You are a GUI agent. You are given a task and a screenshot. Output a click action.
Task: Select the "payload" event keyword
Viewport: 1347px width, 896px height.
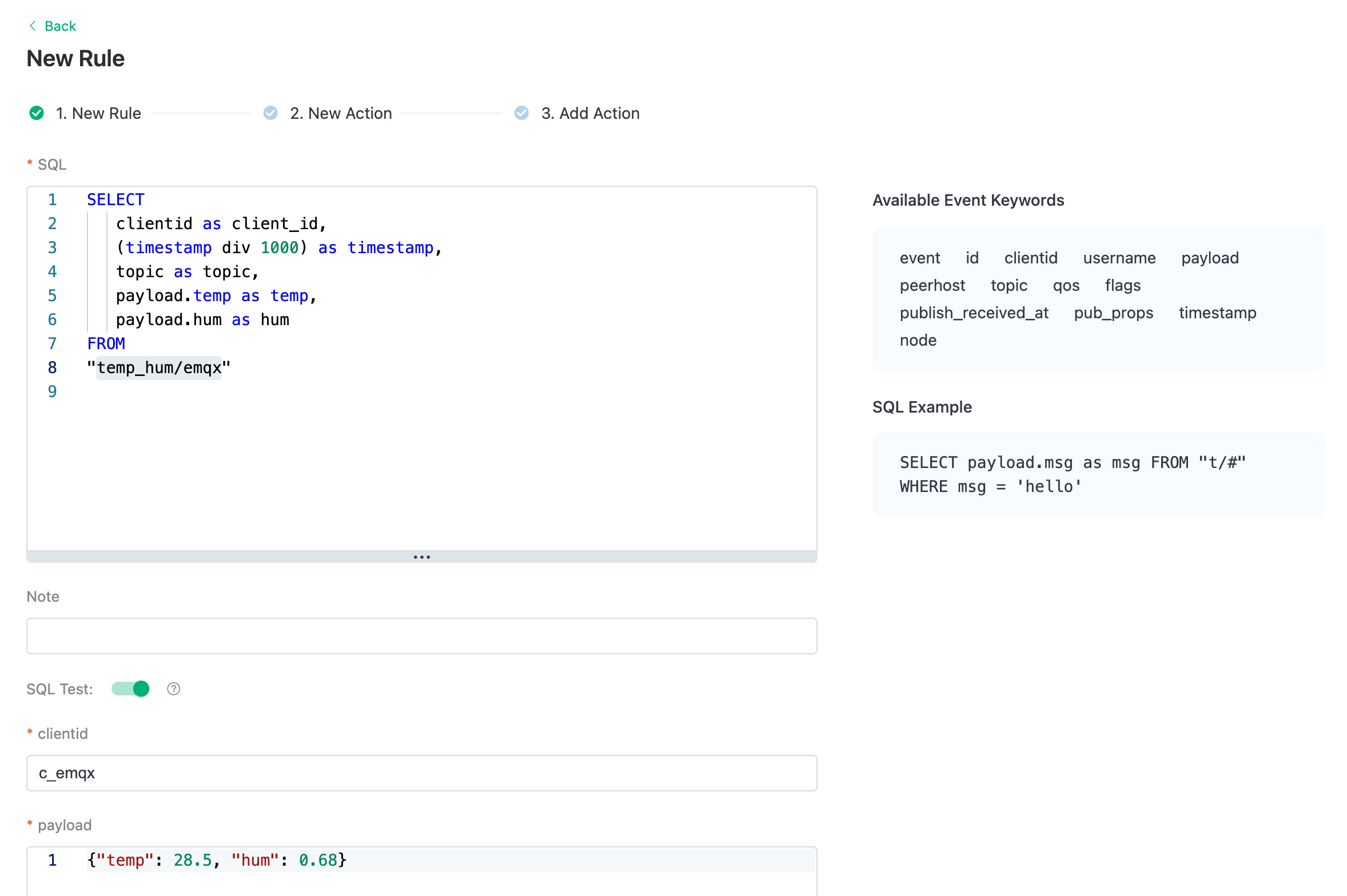point(1210,258)
